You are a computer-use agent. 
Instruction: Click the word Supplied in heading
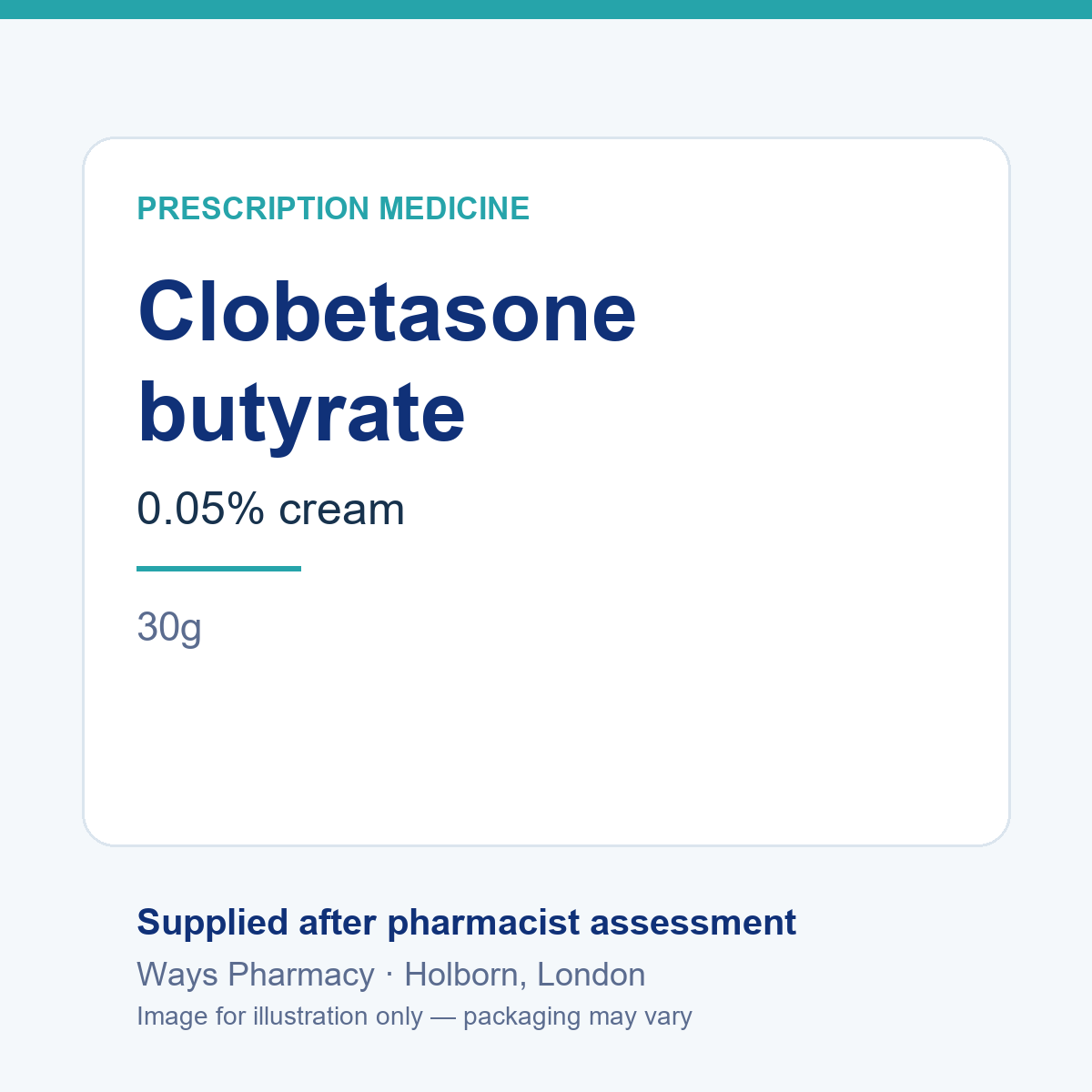[213, 923]
